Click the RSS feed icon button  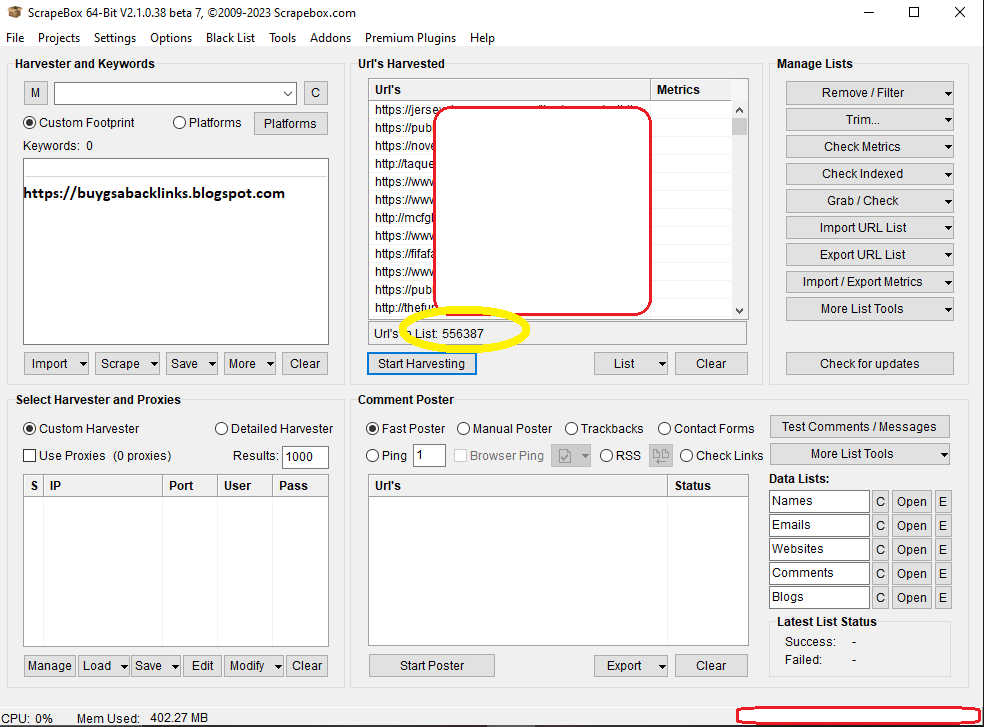[x=660, y=456]
